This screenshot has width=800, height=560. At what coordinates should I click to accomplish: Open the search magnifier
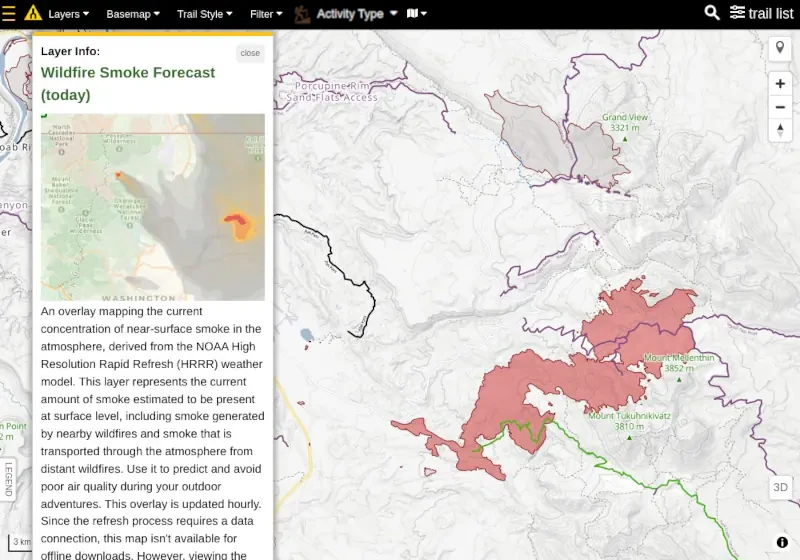[x=712, y=13]
